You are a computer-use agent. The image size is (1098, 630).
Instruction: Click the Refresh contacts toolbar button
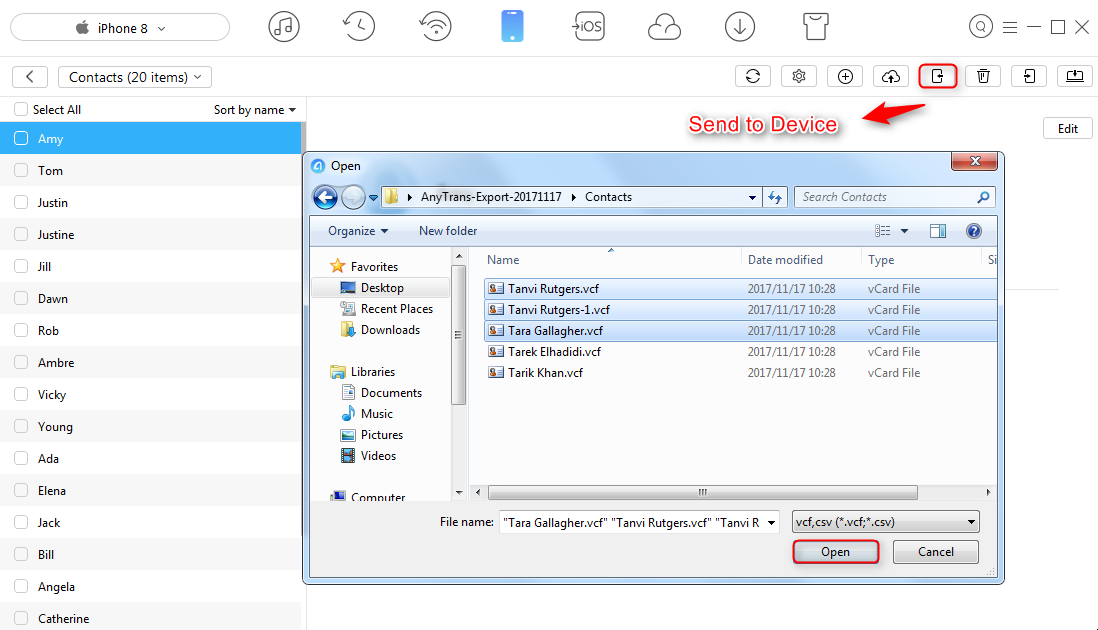coord(753,76)
